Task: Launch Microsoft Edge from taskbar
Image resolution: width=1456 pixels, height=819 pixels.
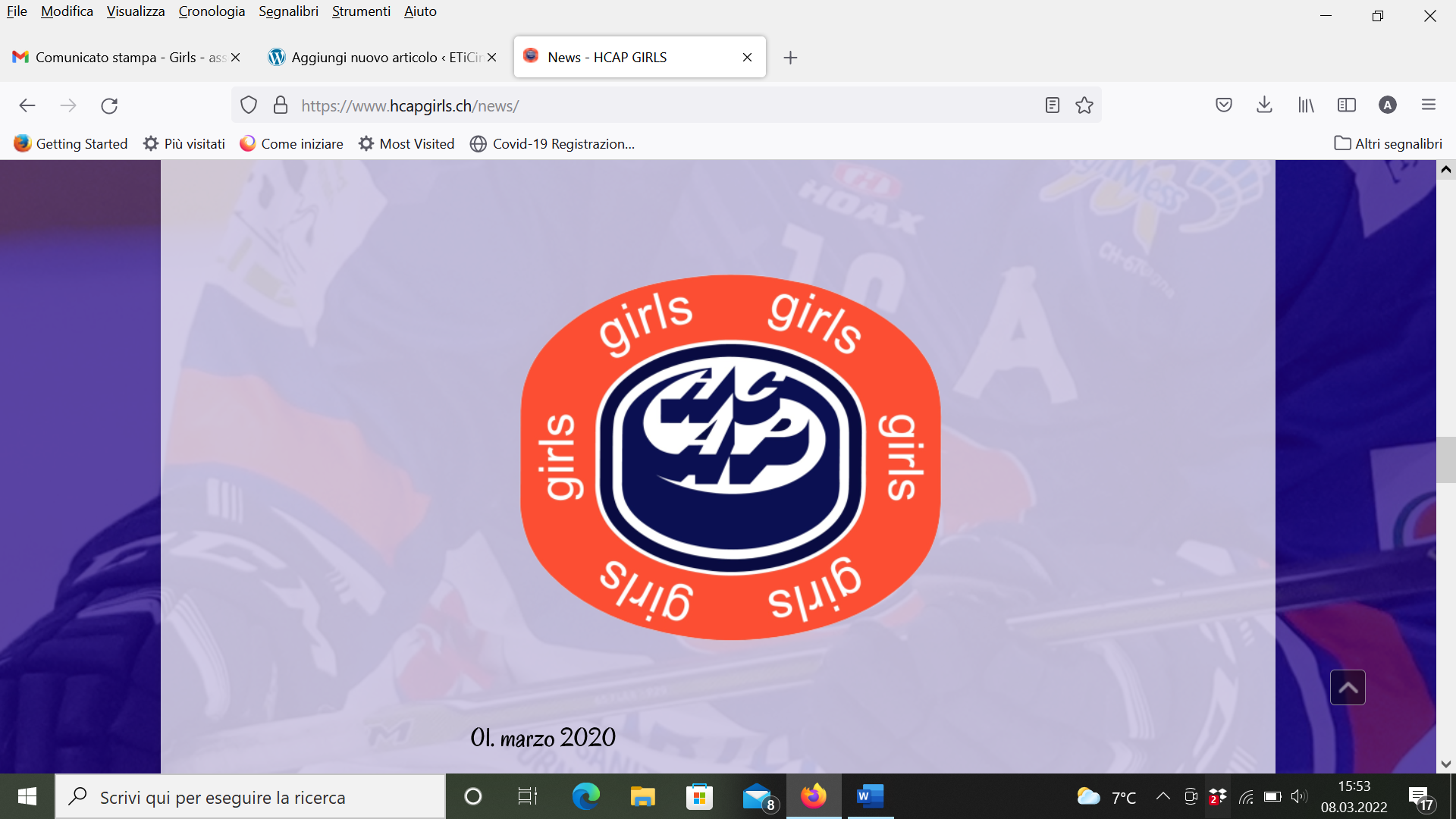Action: point(585,796)
